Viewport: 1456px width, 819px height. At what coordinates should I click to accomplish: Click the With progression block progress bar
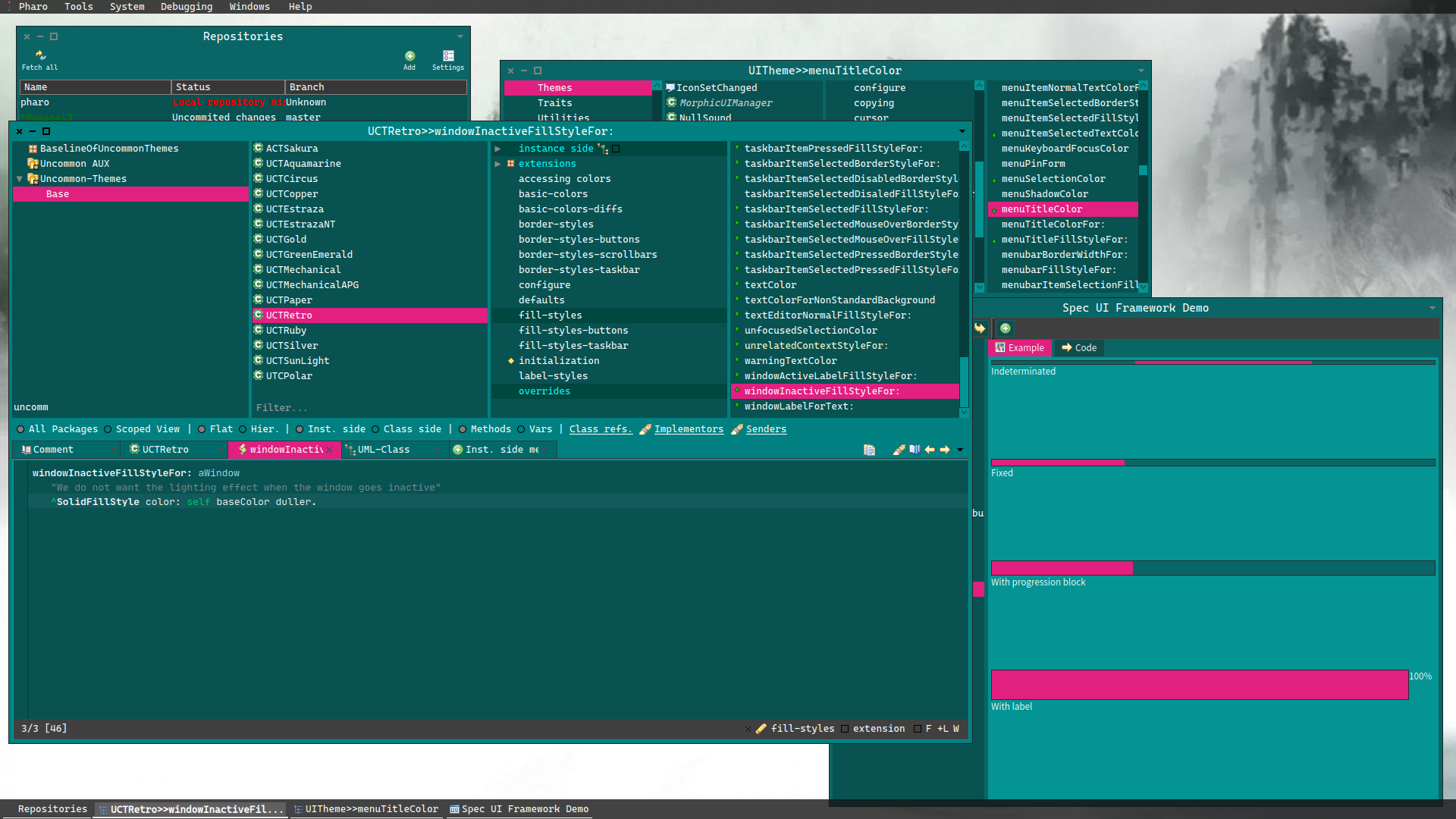tap(1212, 568)
